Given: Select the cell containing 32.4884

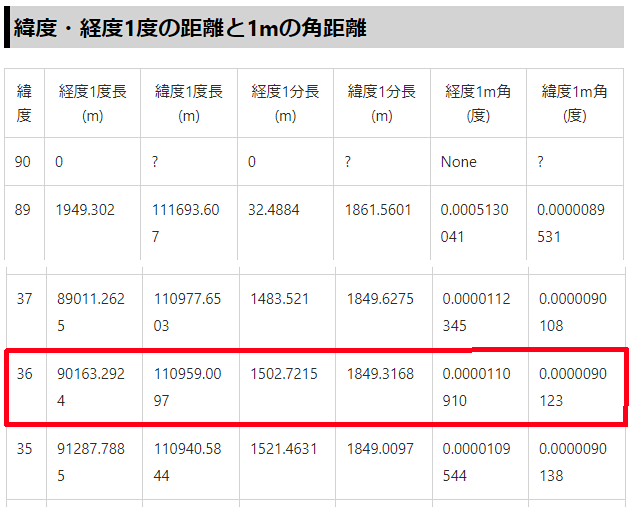Looking at the screenshot, I should click(273, 210).
